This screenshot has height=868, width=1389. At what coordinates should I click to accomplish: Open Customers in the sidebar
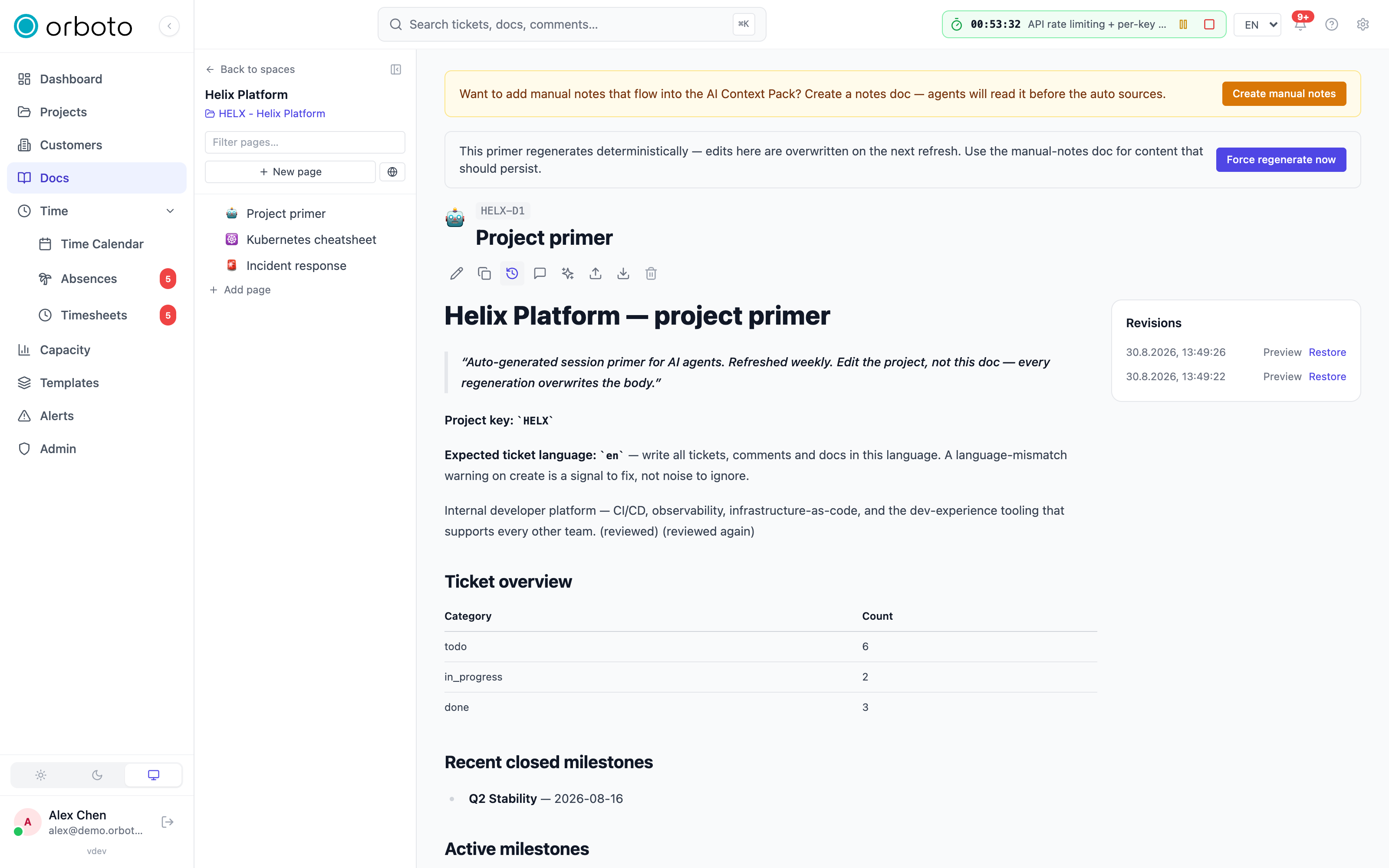click(x=96, y=145)
